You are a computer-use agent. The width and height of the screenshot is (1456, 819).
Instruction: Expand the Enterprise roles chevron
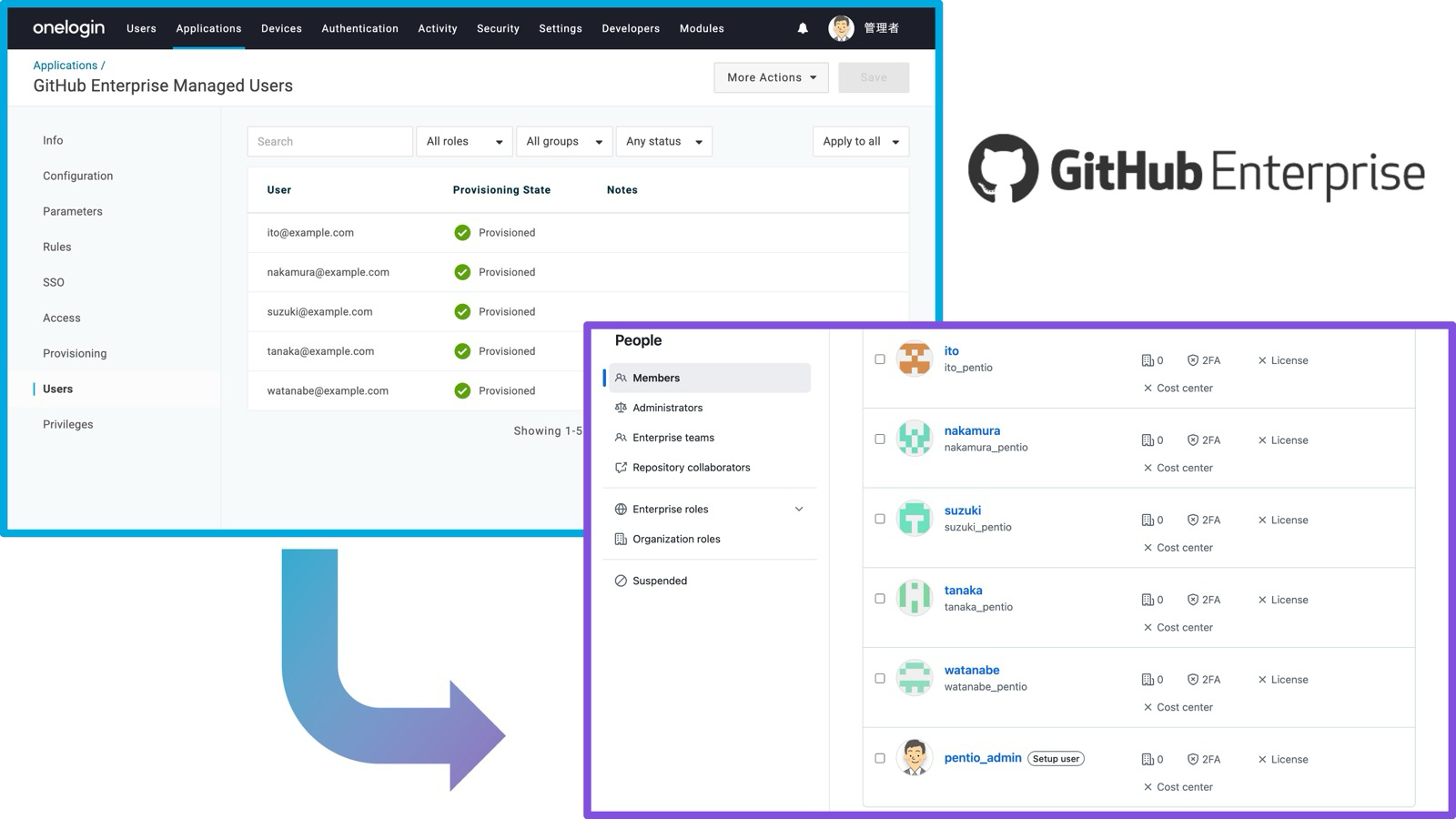[799, 510]
